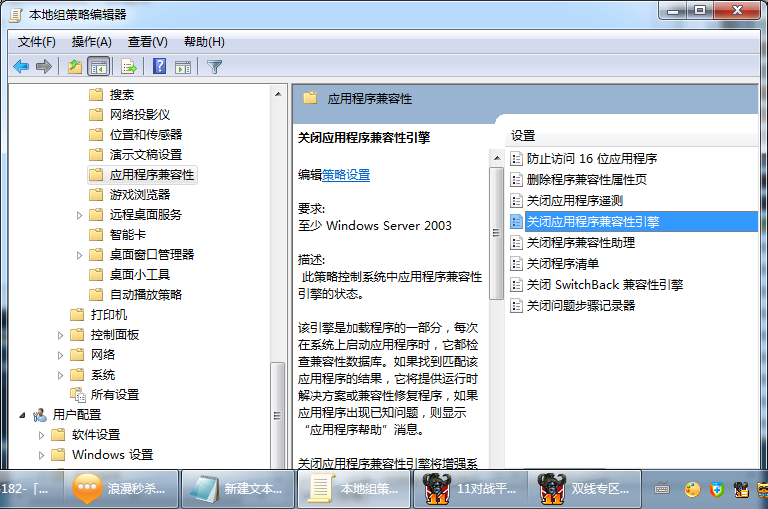
Task: Click policy icon beside 关闭应用程序遥测
Action: [516, 200]
